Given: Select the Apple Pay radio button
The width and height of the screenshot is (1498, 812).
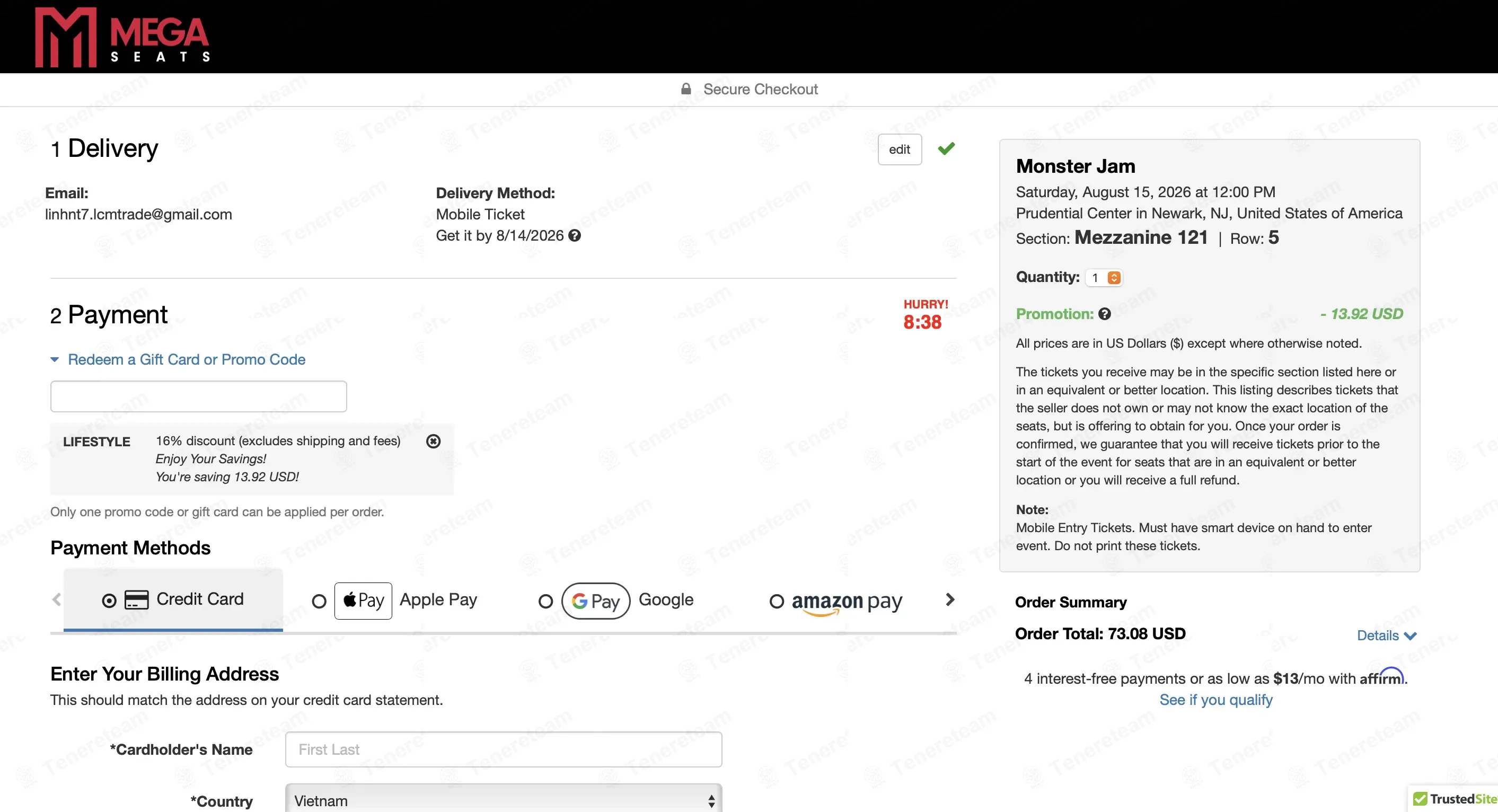Looking at the screenshot, I should [x=319, y=601].
